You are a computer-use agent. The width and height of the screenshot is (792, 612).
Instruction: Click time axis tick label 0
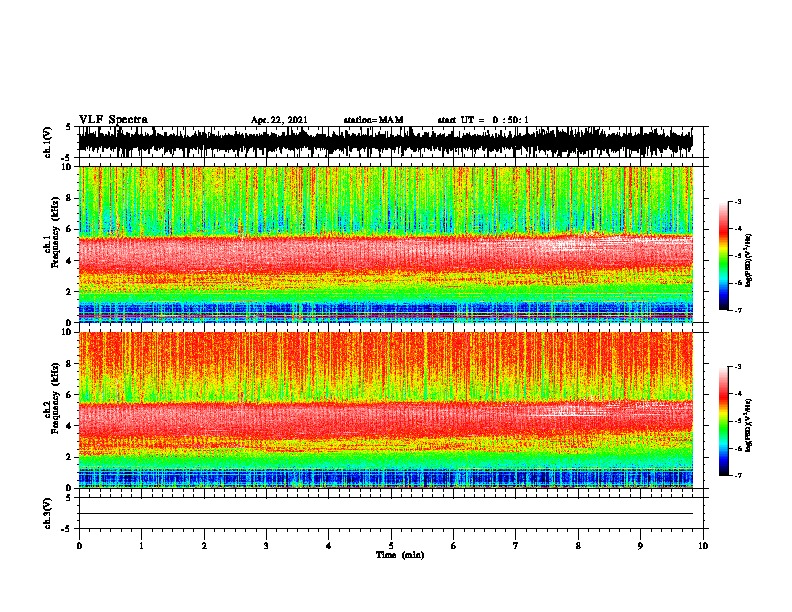[79, 546]
